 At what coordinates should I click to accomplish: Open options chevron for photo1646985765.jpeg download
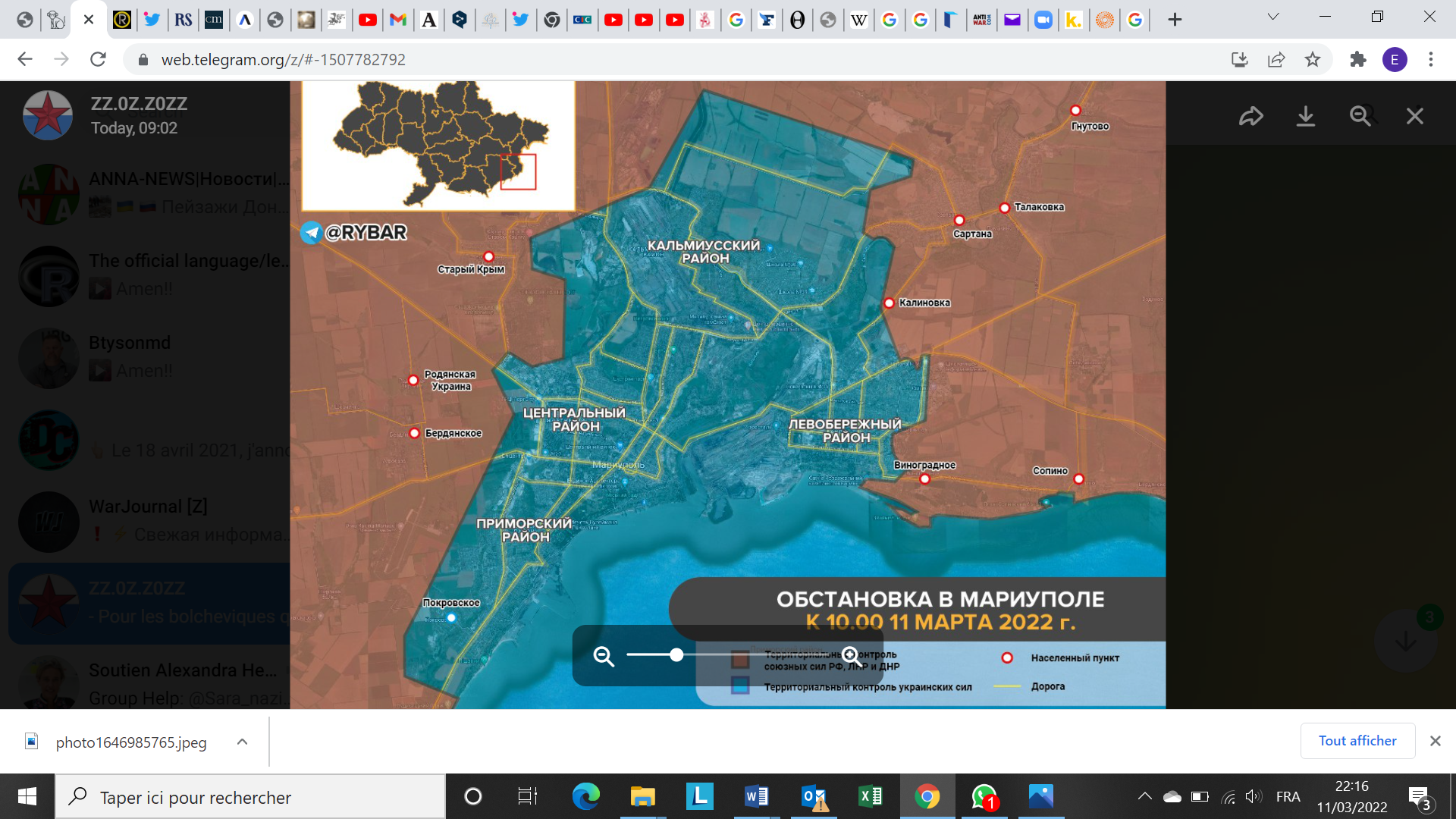[x=242, y=742]
